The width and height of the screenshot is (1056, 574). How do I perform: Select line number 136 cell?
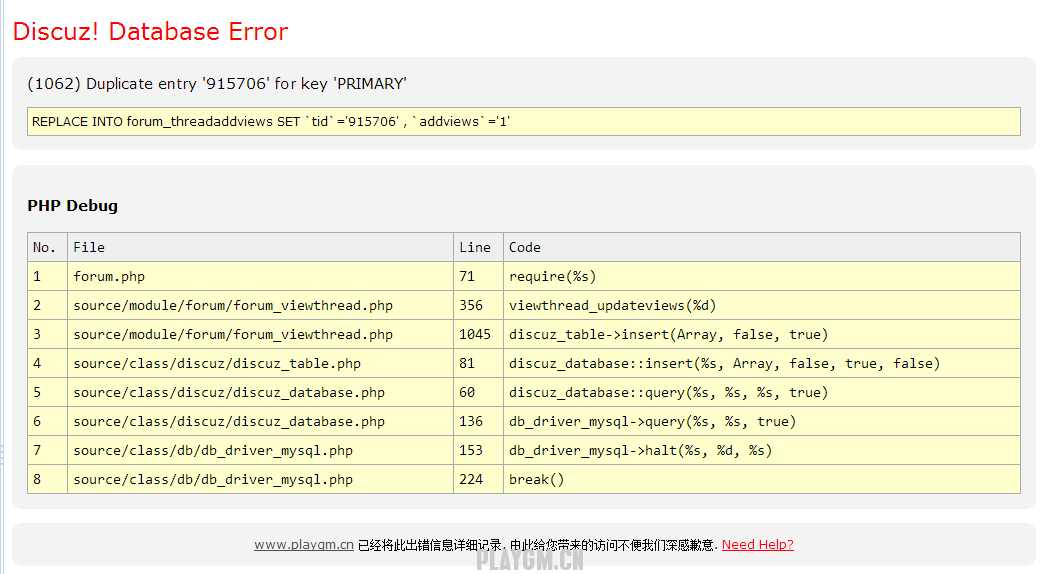pos(478,421)
